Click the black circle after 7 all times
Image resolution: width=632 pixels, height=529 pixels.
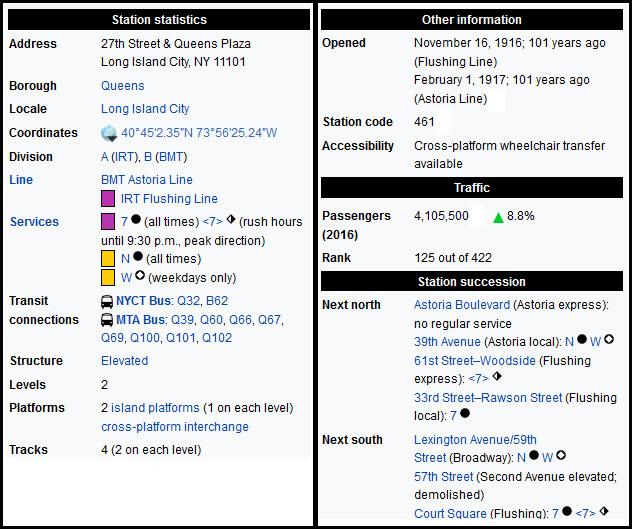pos(135,221)
